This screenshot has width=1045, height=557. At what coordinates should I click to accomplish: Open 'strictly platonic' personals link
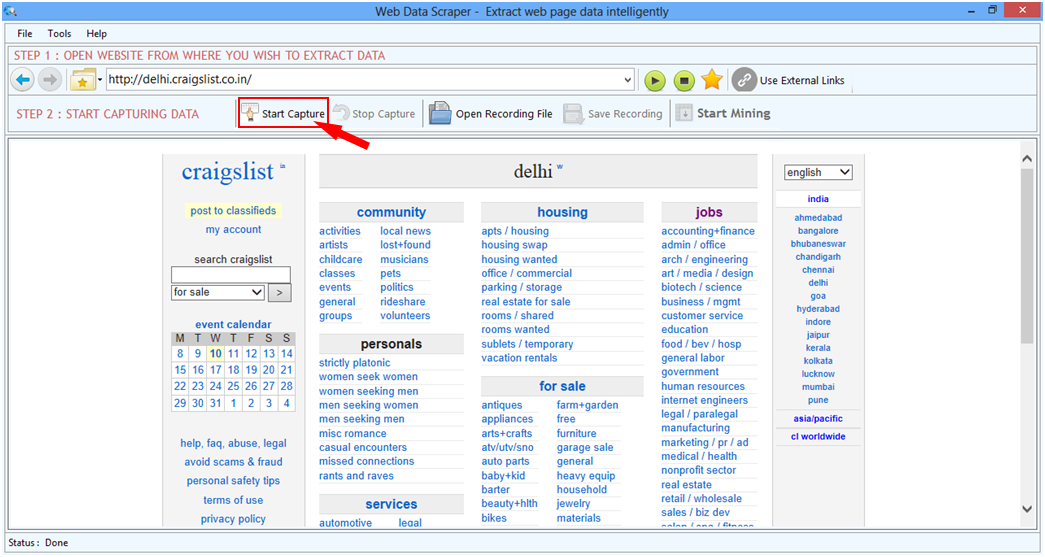(355, 363)
